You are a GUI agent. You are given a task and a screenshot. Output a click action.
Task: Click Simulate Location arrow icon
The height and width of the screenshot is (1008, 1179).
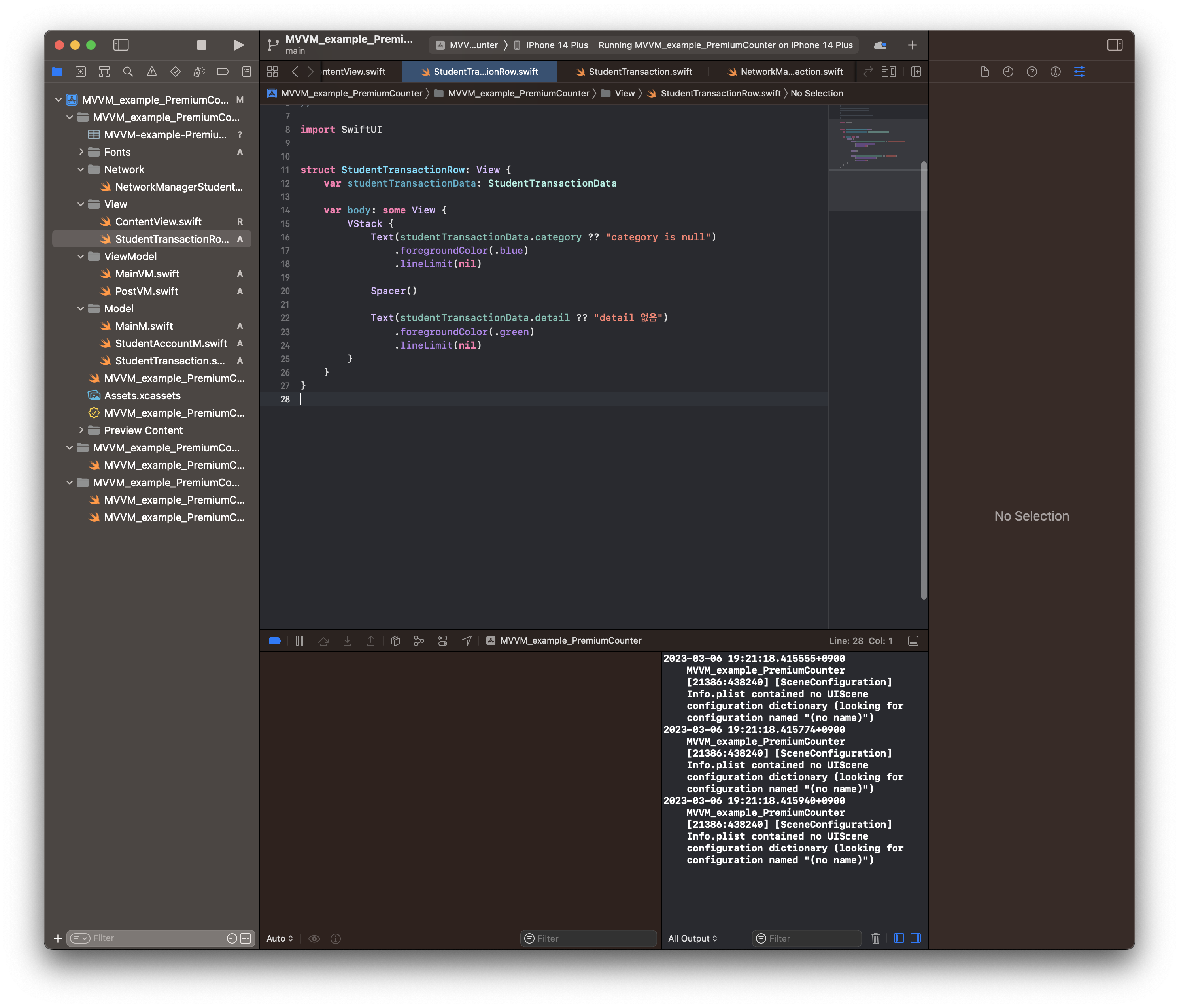pyautogui.click(x=467, y=640)
